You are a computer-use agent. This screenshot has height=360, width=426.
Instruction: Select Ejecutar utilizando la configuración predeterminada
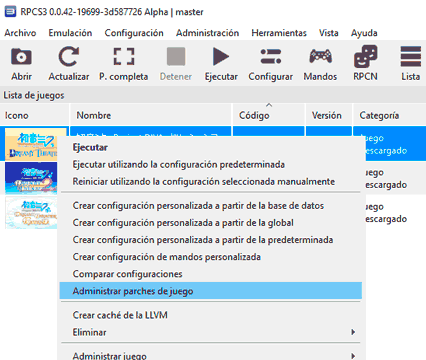click(211, 164)
